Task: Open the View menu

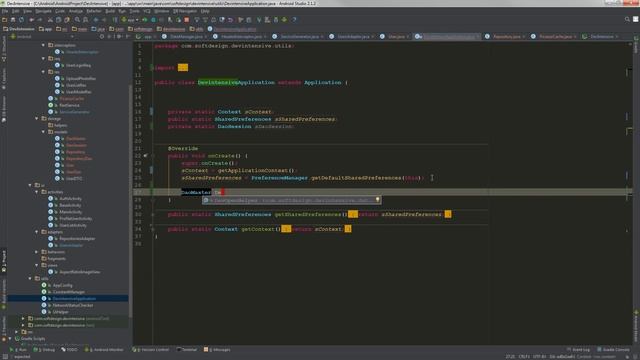Action: click(27, 11)
